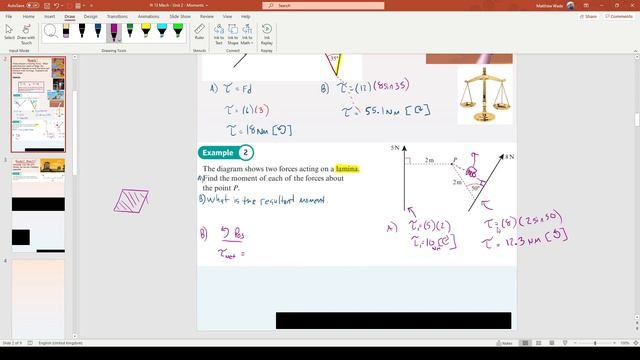The width and height of the screenshot is (640, 360).
Task: Click Next Slide double-arrow button
Action: (x=637, y=329)
